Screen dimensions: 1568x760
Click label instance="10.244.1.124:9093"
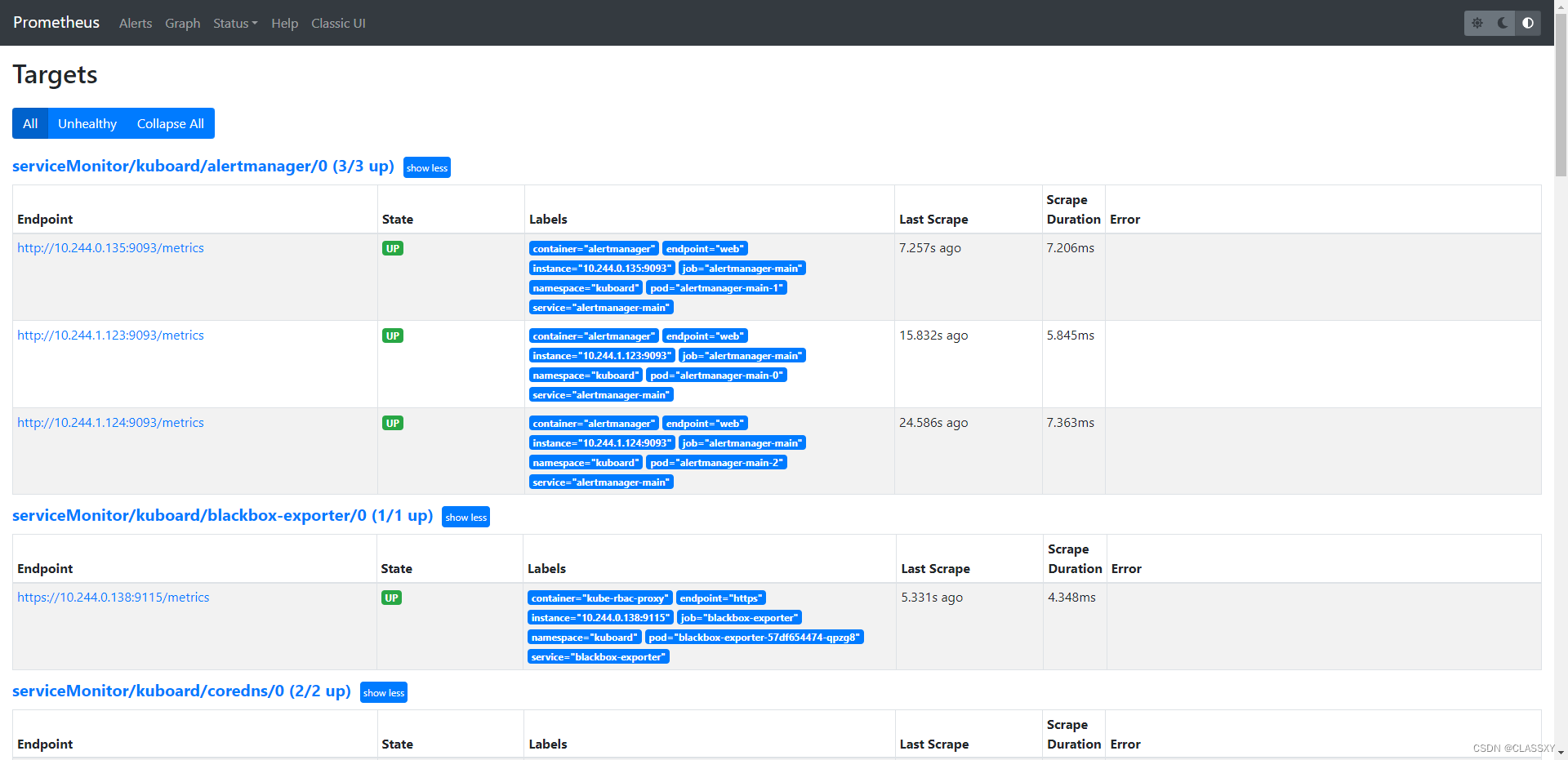[x=602, y=443]
